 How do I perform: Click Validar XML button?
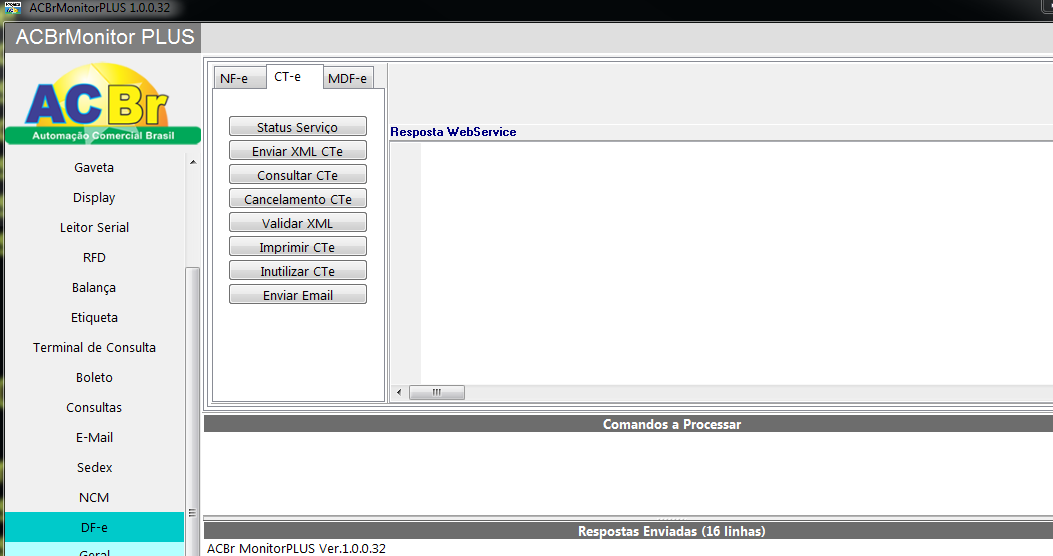tap(297, 223)
